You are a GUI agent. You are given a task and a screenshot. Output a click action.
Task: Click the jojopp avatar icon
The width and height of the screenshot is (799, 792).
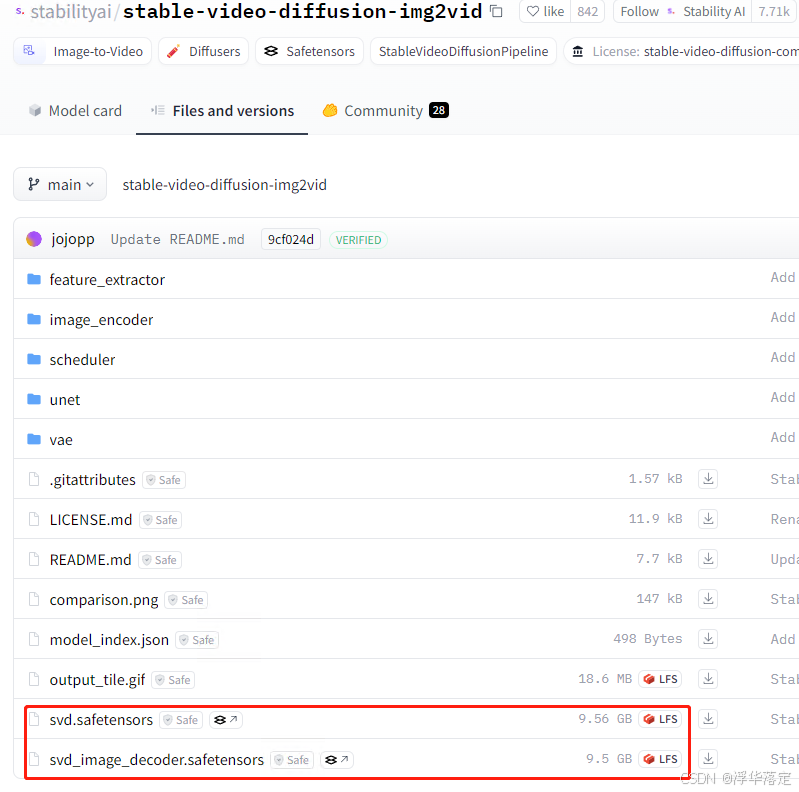[x=34, y=239]
